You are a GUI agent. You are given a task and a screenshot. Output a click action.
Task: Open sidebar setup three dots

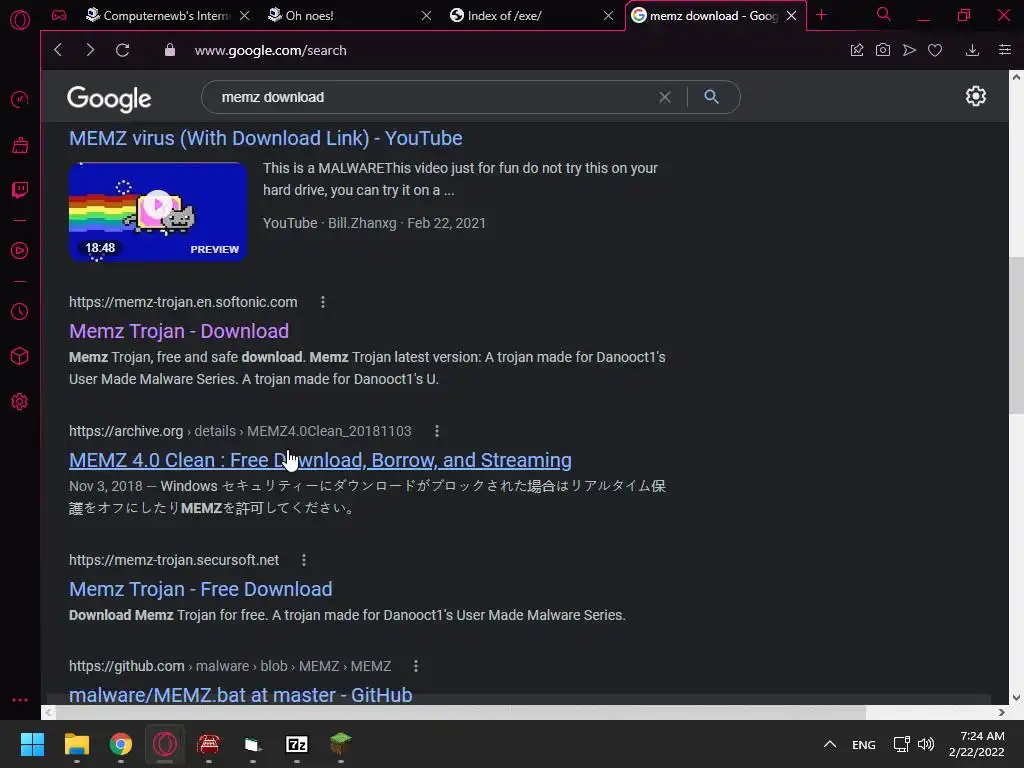[x=20, y=699]
